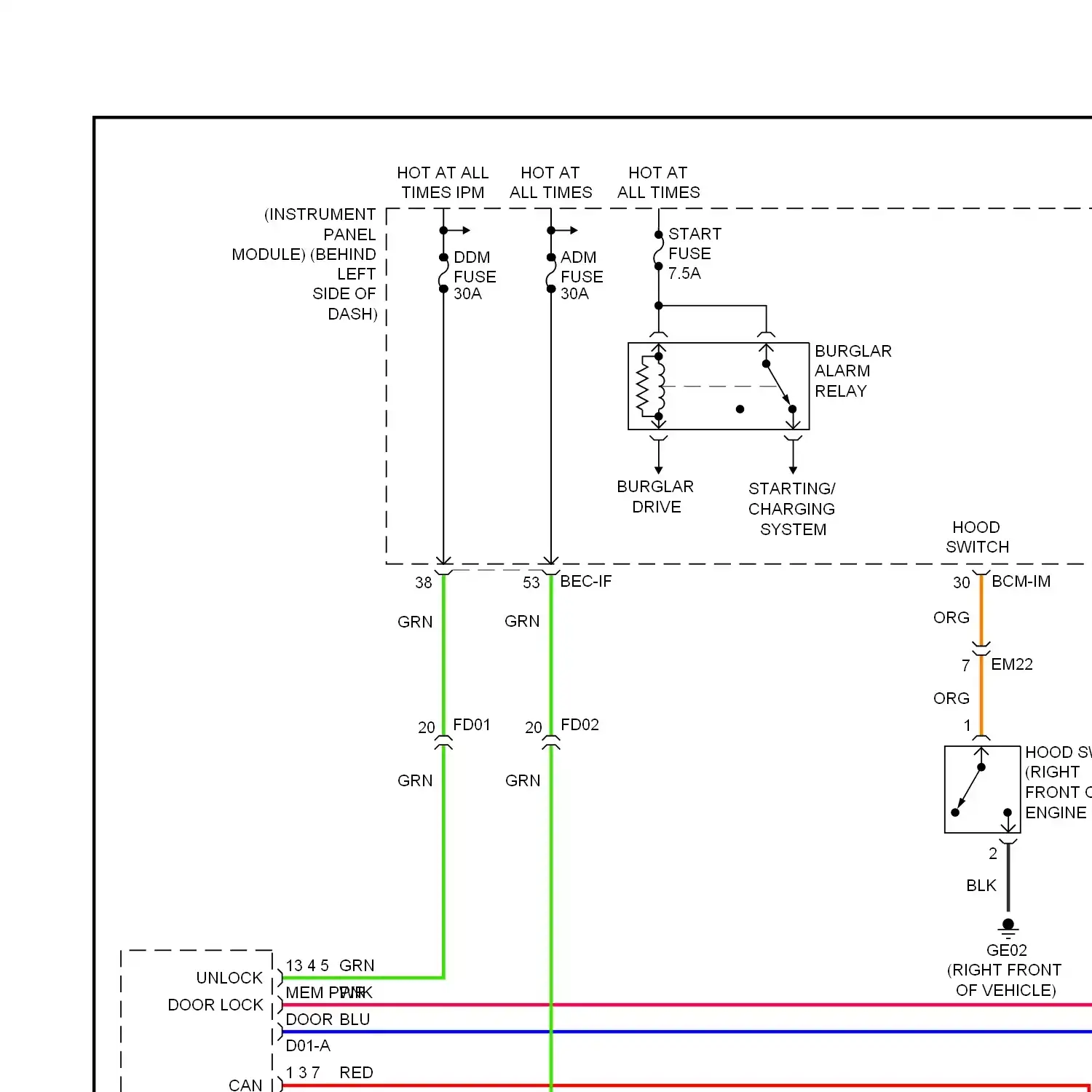Select the "DOOR BLU" label
Screen dimensions: 1092x1092
pyautogui.click(x=328, y=1019)
